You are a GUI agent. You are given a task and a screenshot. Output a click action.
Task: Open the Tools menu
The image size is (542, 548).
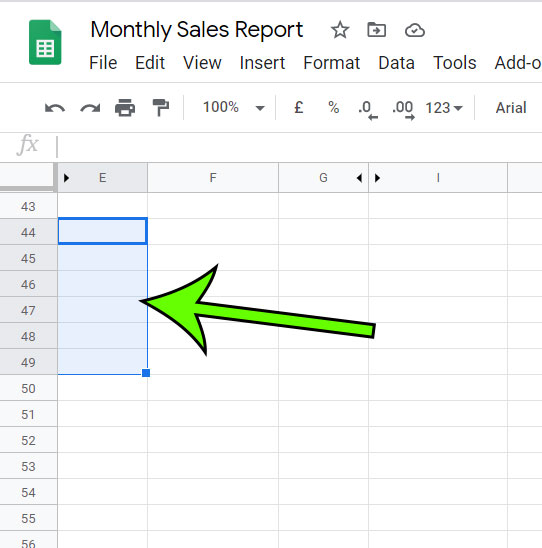[x=455, y=63]
